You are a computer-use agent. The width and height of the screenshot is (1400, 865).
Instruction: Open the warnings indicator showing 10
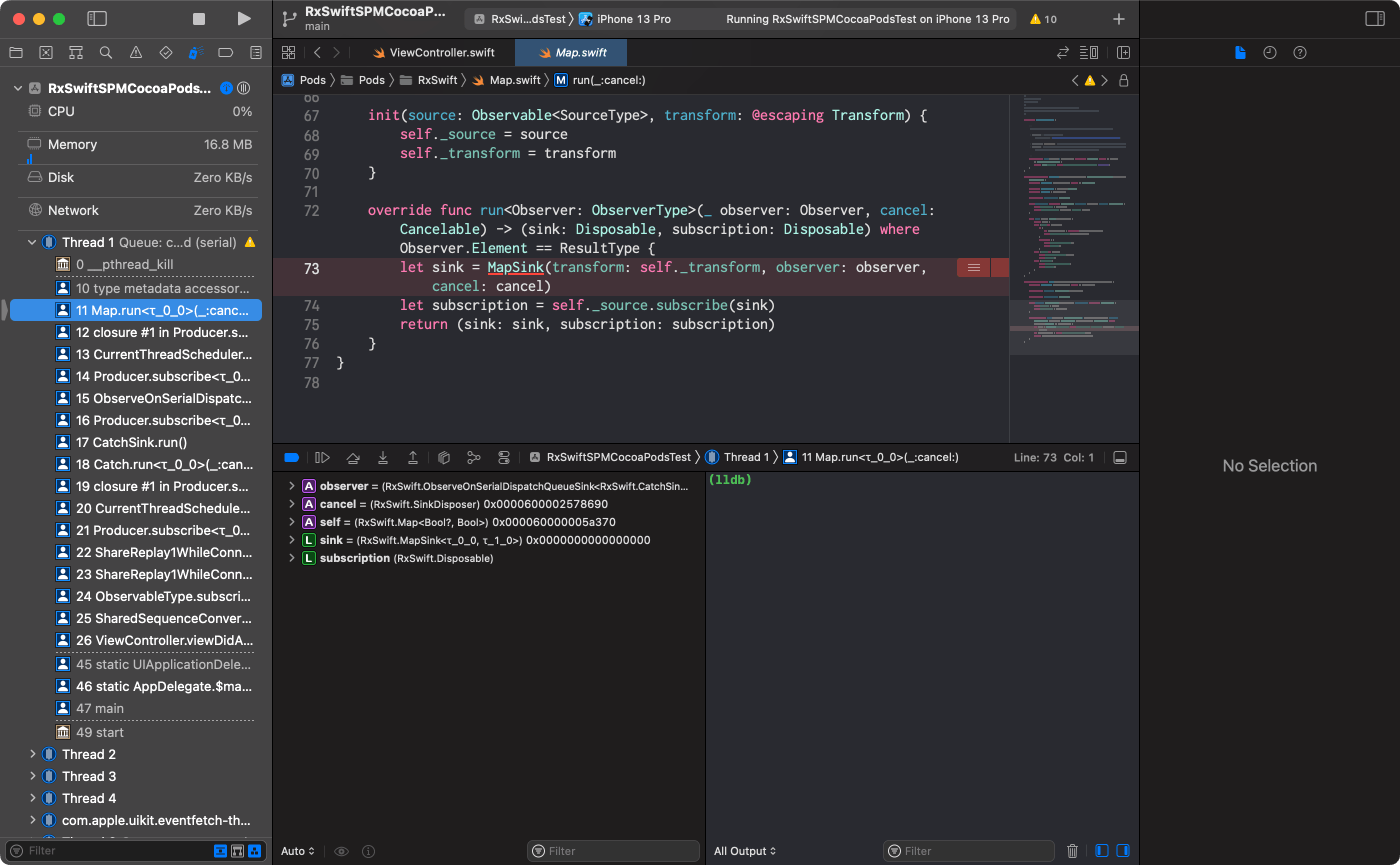click(1043, 19)
